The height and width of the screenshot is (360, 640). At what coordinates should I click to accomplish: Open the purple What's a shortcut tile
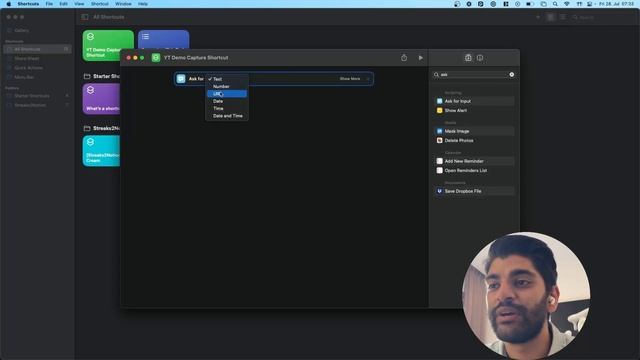(x=102, y=99)
